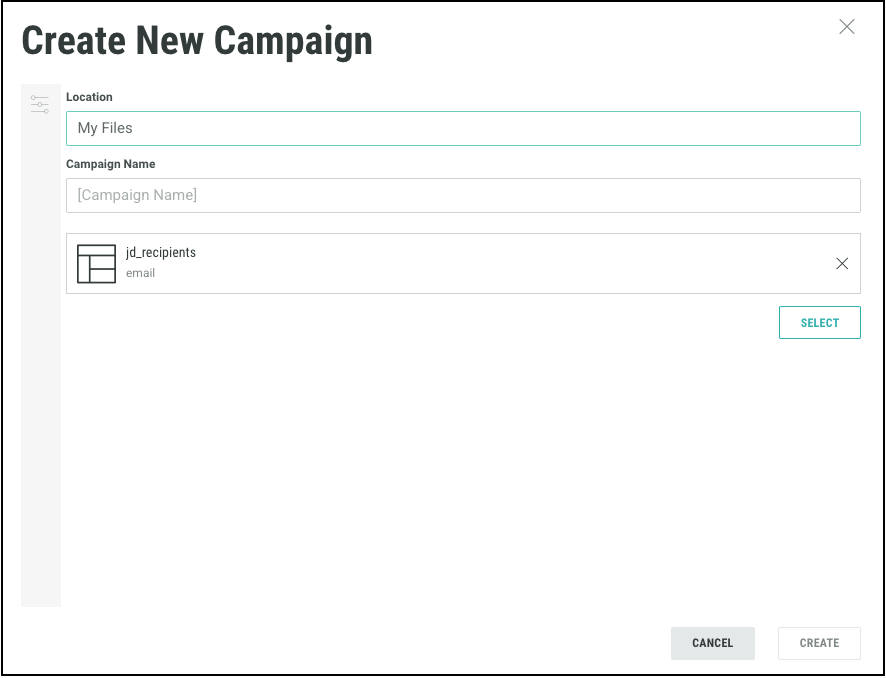
Task: Click the jd_recipients table icon
Action: point(96,263)
